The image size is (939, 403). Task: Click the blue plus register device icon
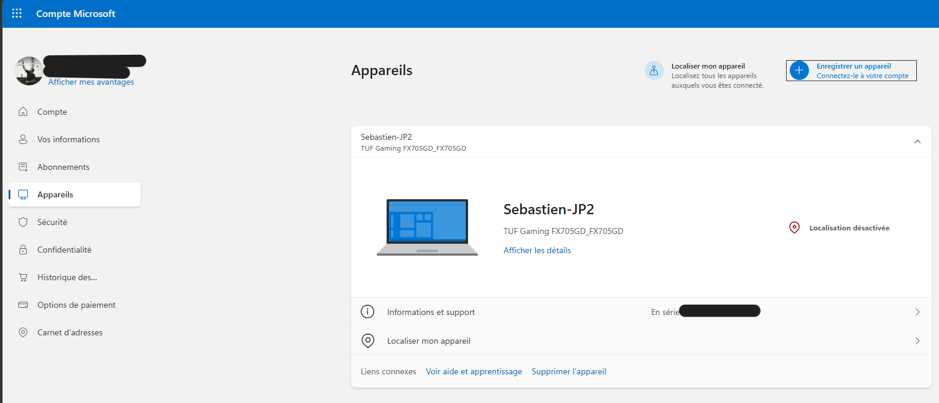click(799, 71)
